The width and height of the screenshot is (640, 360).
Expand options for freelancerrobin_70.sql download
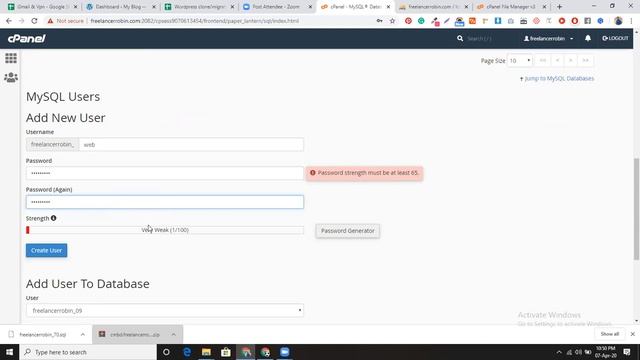(83, 335)
